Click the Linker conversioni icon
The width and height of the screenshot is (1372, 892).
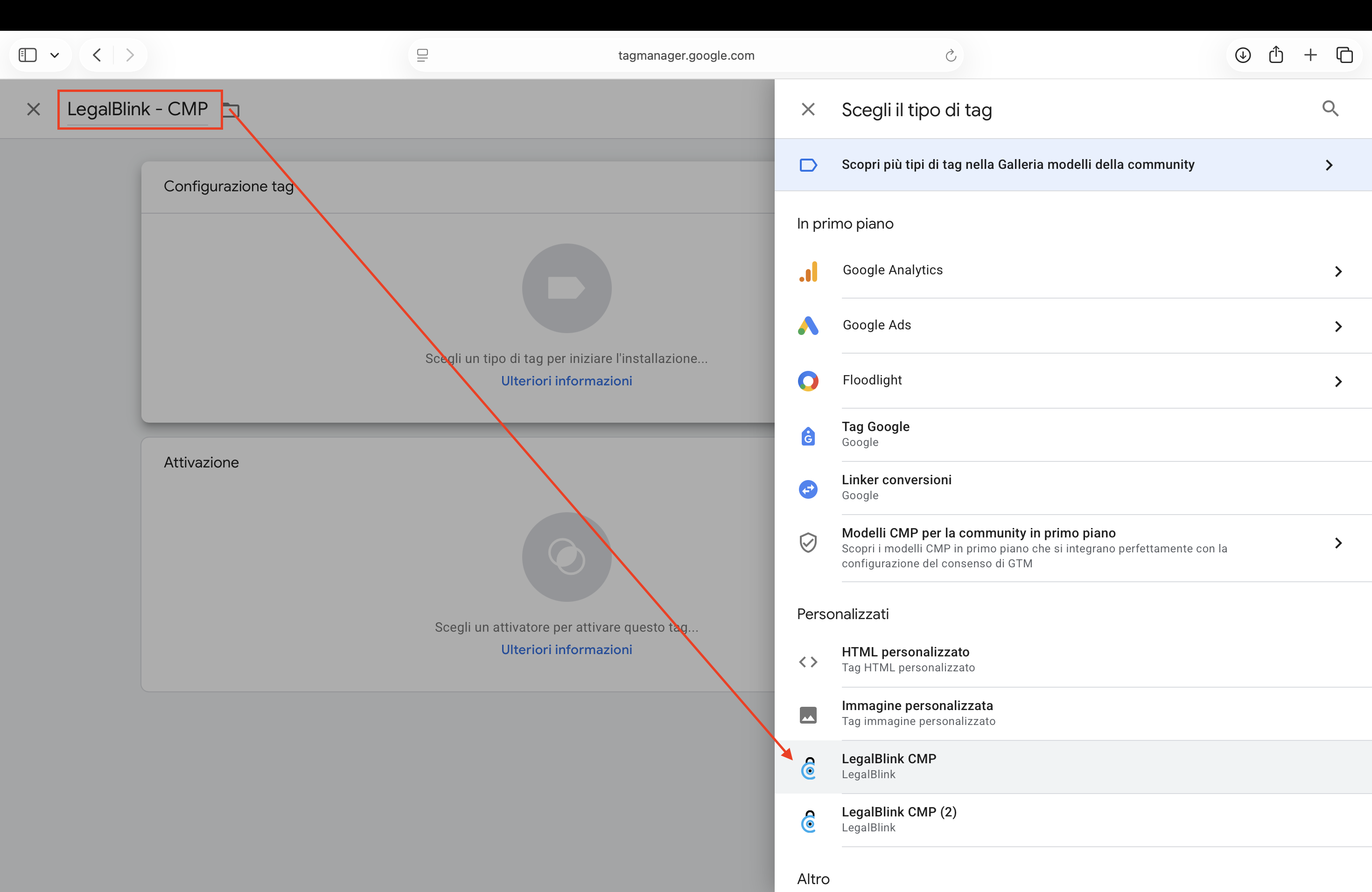pos(808,489)
